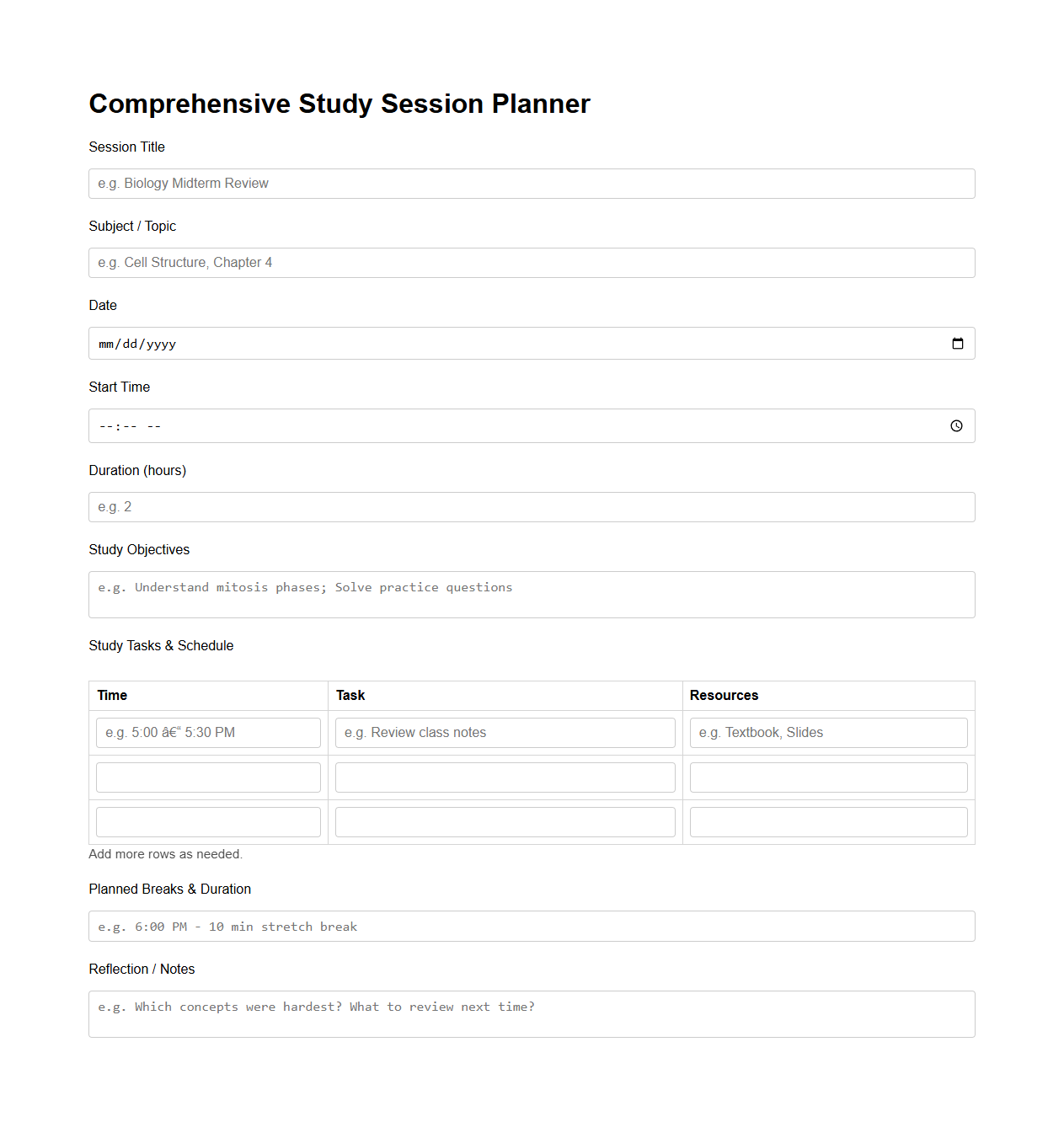This screenshot has height=1122, width=1064.
Task: Click inside the Reflection / Notes text area
Action: tap(532, 1013)
